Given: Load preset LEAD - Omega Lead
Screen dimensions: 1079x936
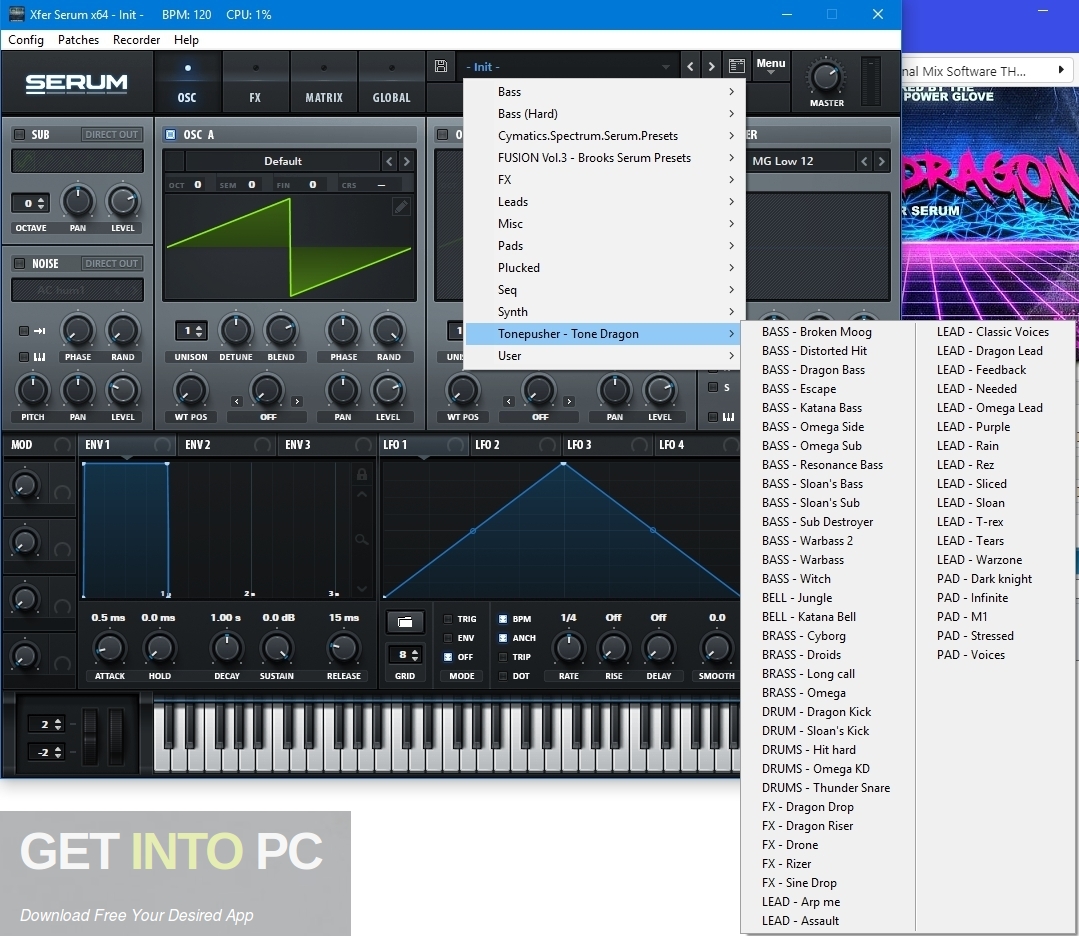Looking at the screenshot, I should tap(996, 407).
